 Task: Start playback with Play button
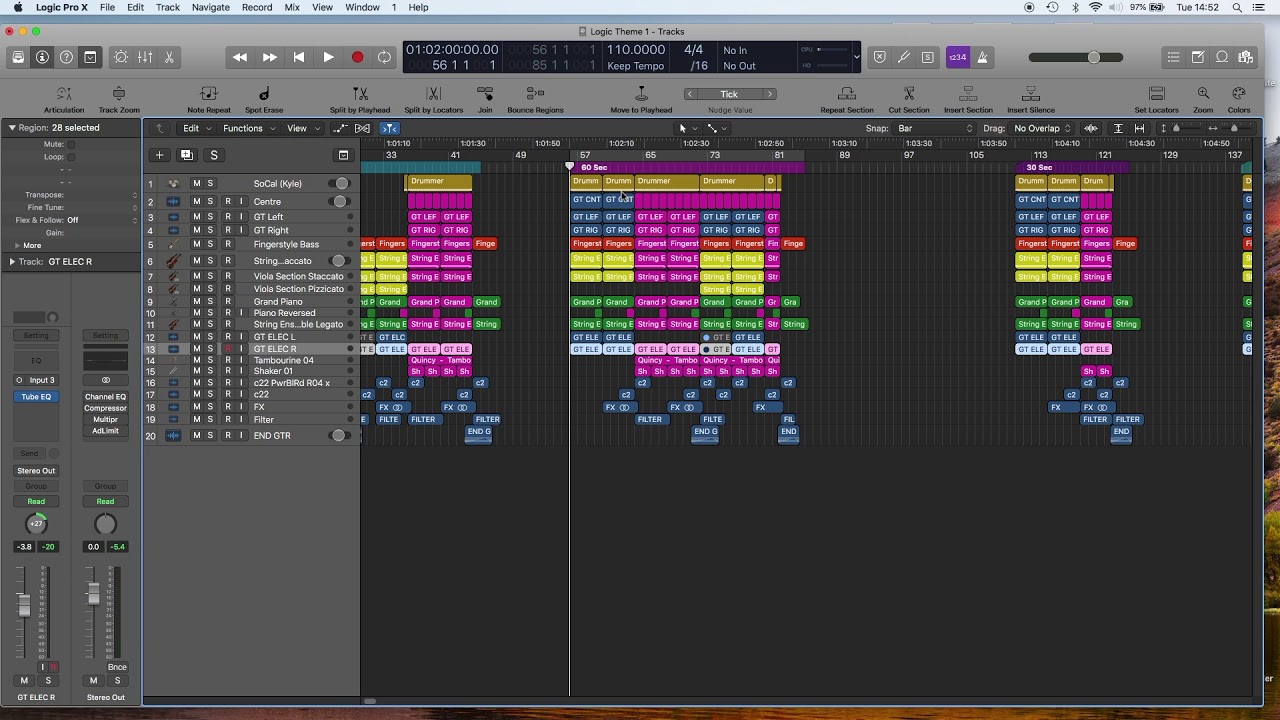(x=328, y=58)
